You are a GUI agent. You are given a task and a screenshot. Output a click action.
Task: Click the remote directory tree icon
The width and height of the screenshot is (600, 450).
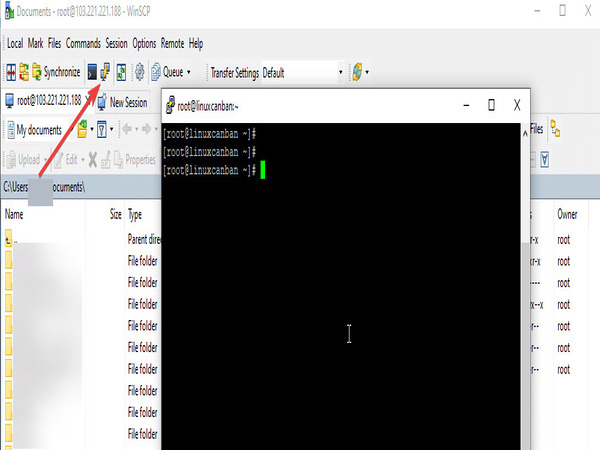(x=555, y=129)
